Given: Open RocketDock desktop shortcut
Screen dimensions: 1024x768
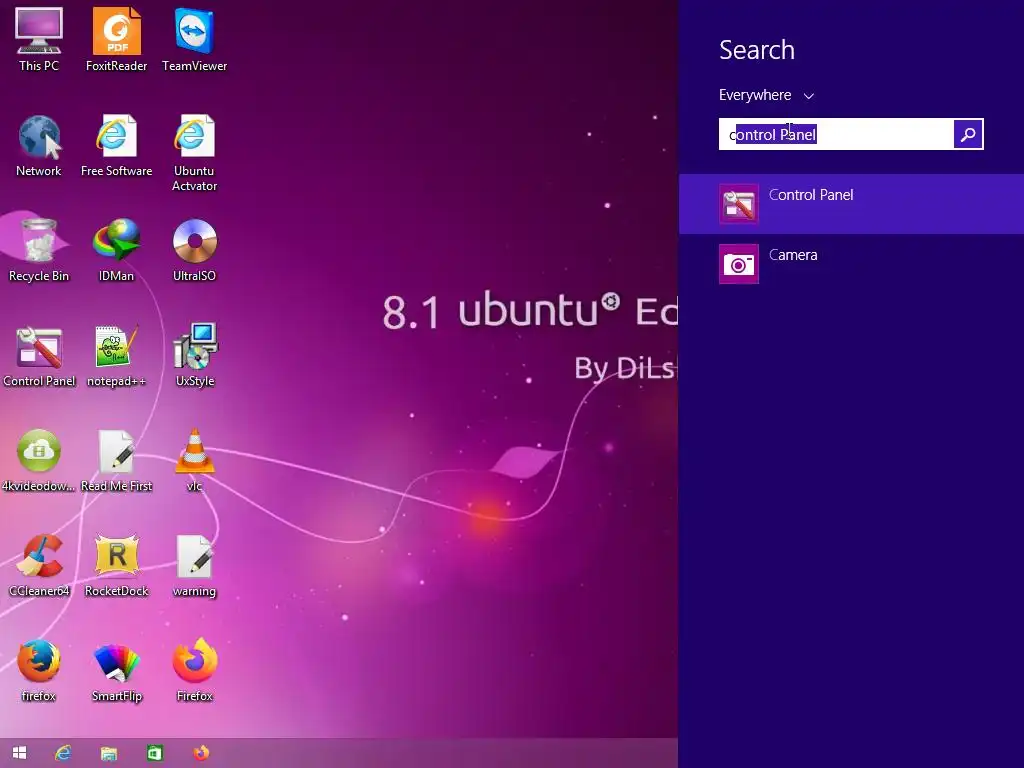Looking at the screenshot, I should point(116,566).
